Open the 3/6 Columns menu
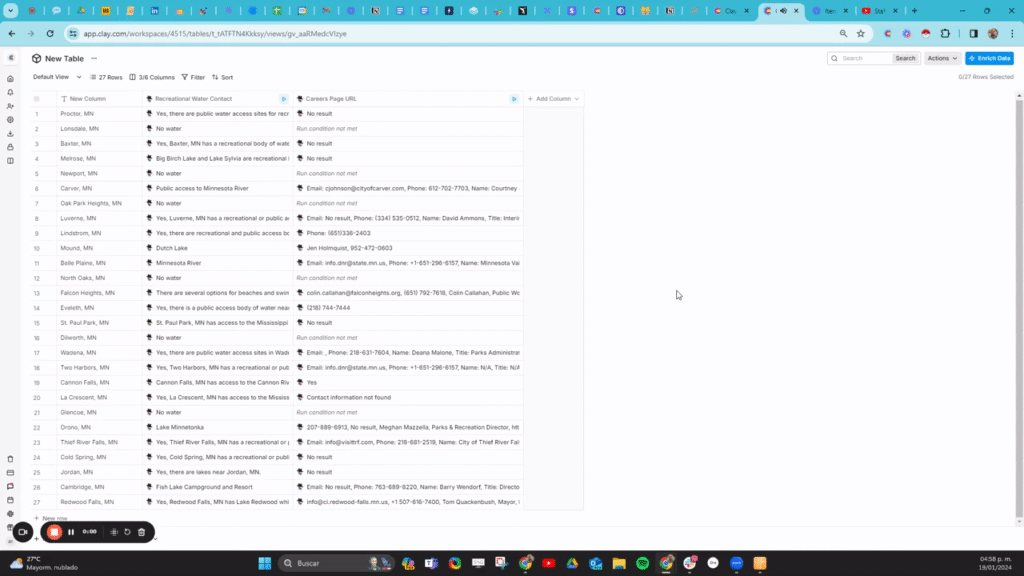The width and height of the screenshot is (1024, 576). 152,77
